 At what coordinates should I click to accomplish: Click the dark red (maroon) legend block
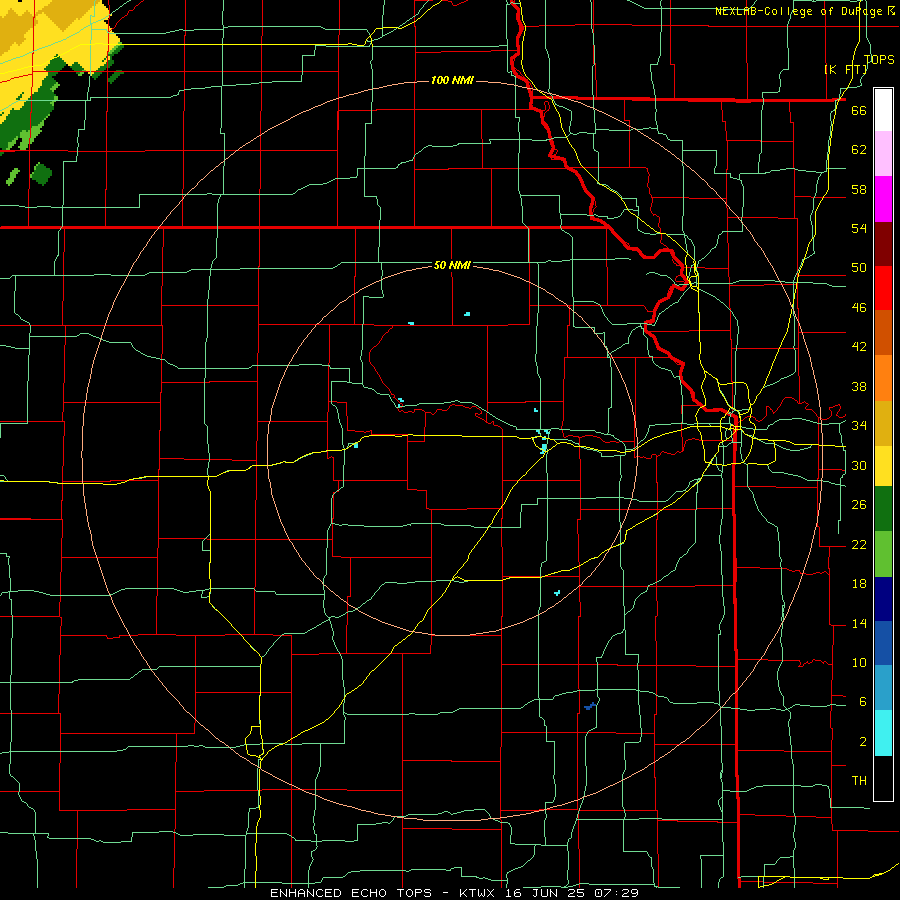click(x=883, y=244)
